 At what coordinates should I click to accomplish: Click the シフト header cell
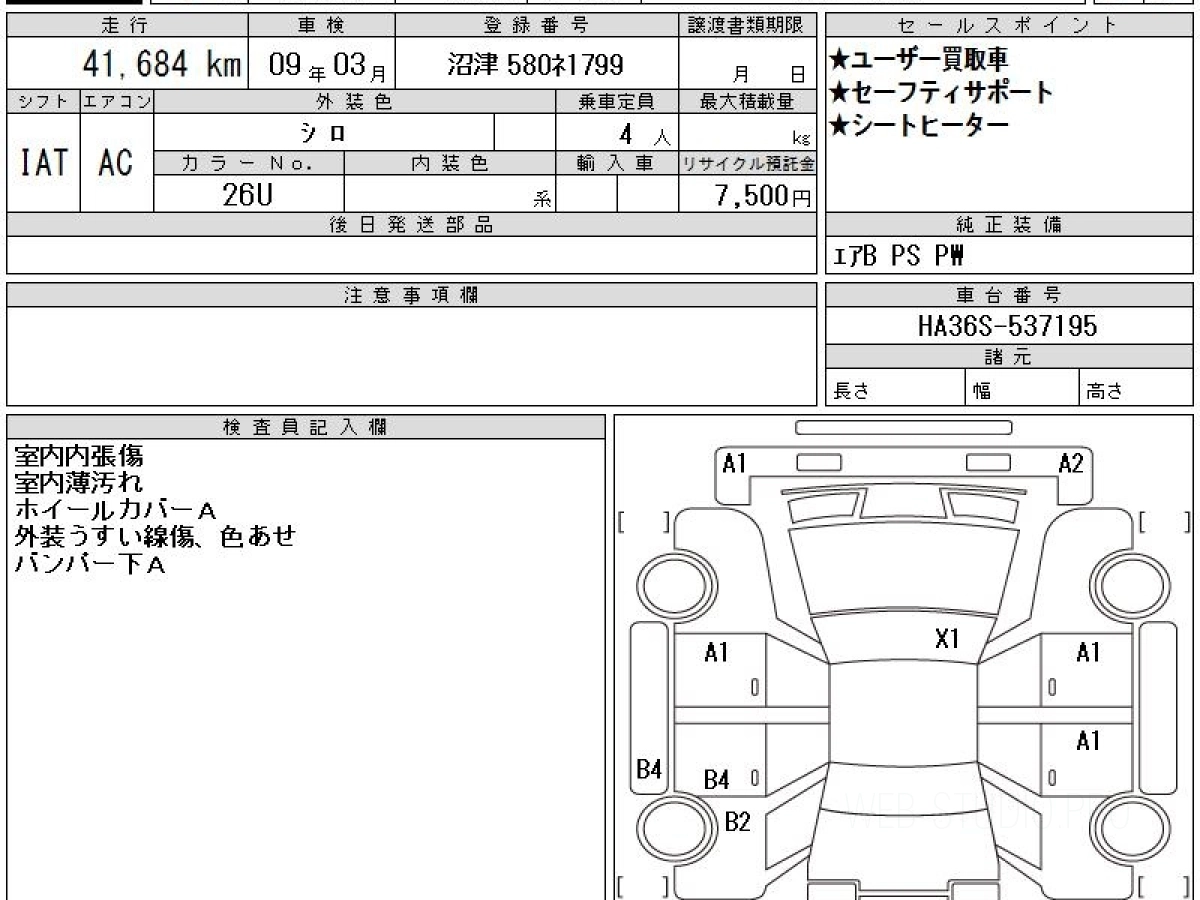click(x=43, y=101)
